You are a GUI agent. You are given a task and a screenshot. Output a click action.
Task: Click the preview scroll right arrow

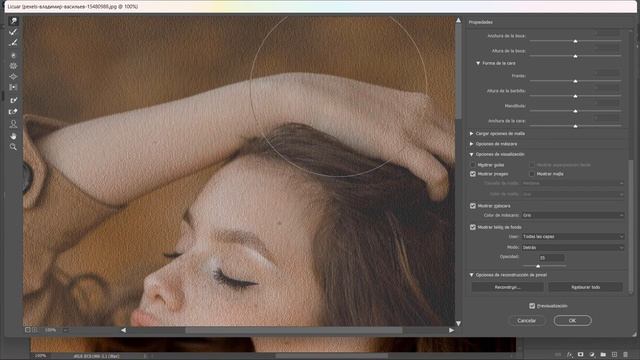tap(451, 330)
